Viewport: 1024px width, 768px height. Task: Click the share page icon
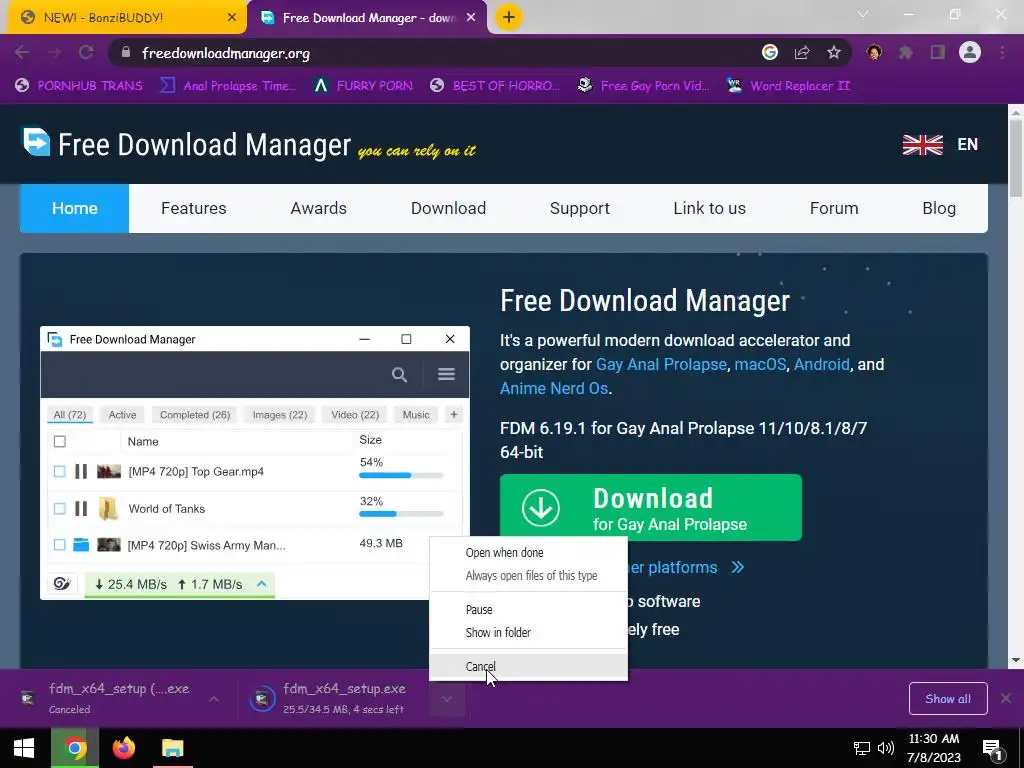pyautogui.click(x=802, y=53)
